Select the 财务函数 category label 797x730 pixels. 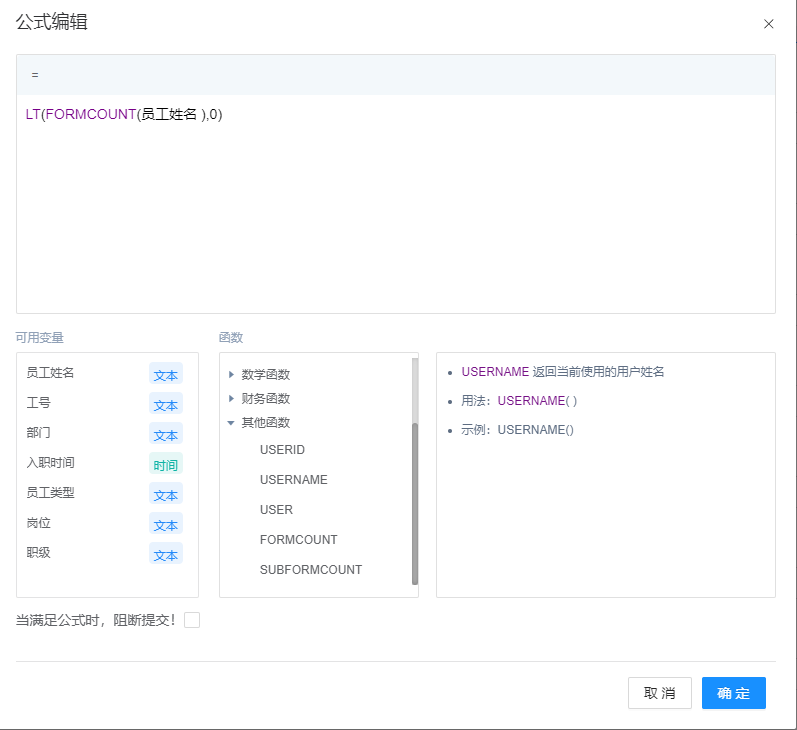[x=265, y=399]
